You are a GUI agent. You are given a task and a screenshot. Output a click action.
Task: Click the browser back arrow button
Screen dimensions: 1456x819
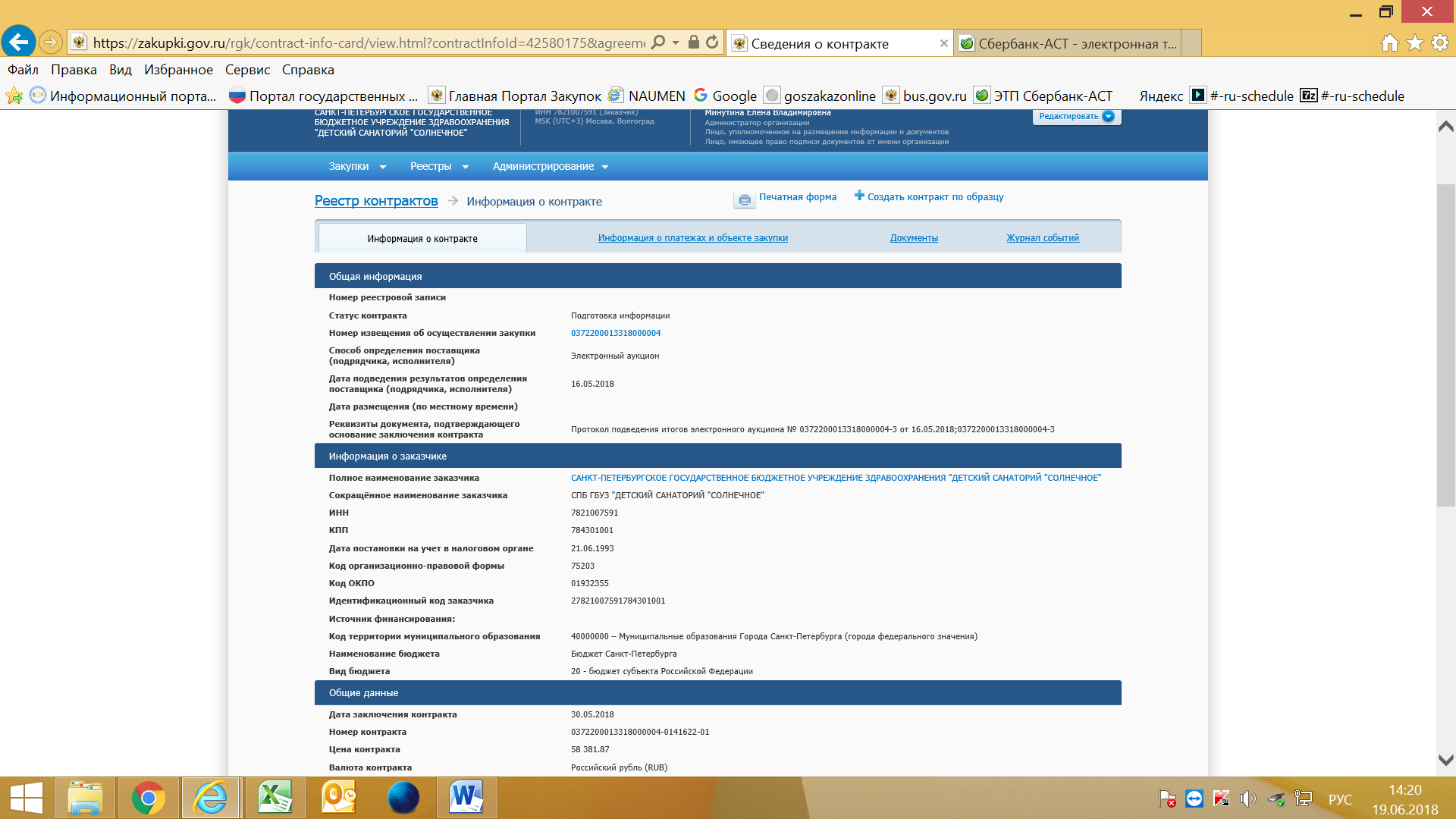pos(19,42)
